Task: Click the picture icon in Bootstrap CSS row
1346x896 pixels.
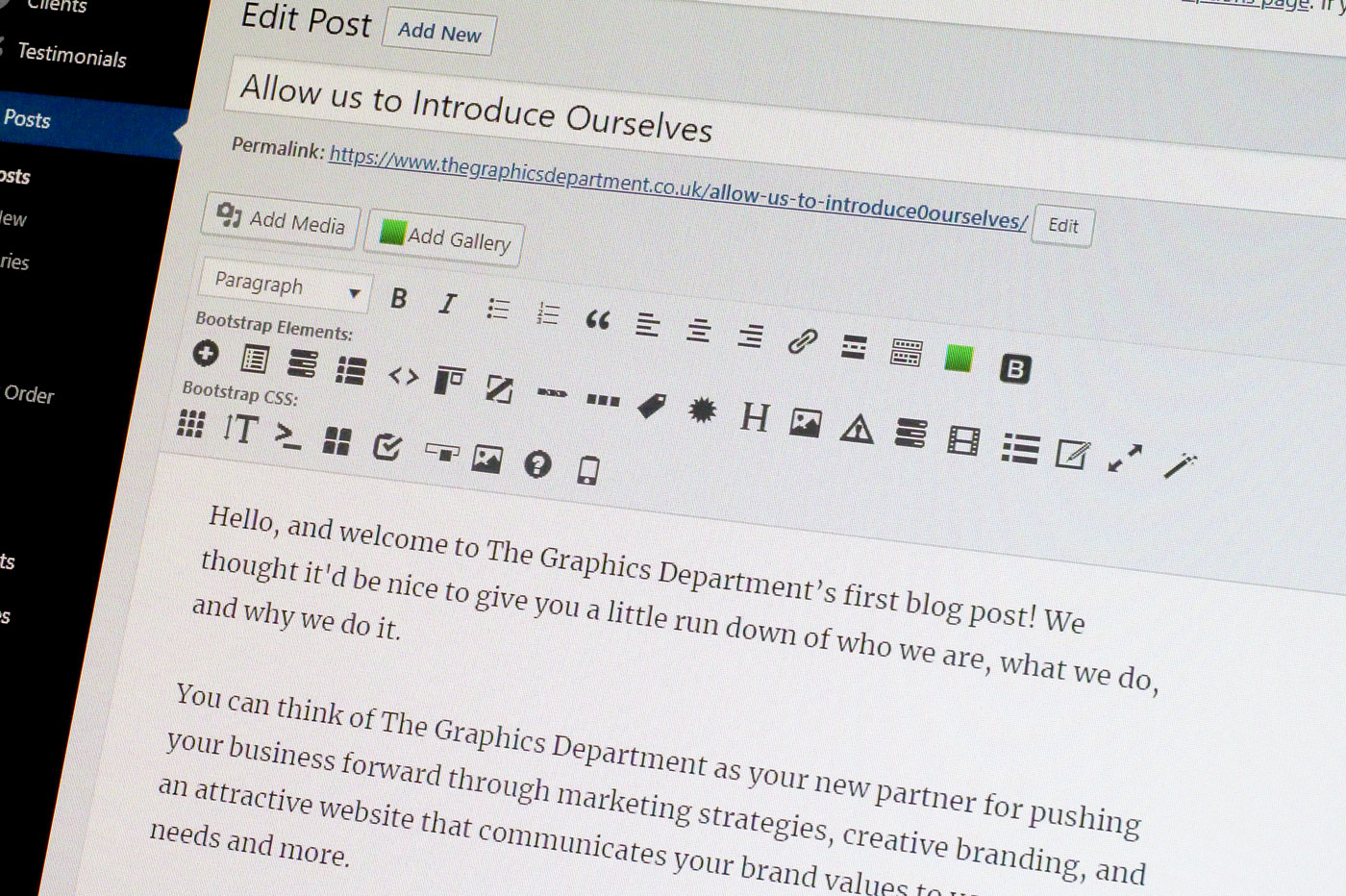Action: coord(487,459)
